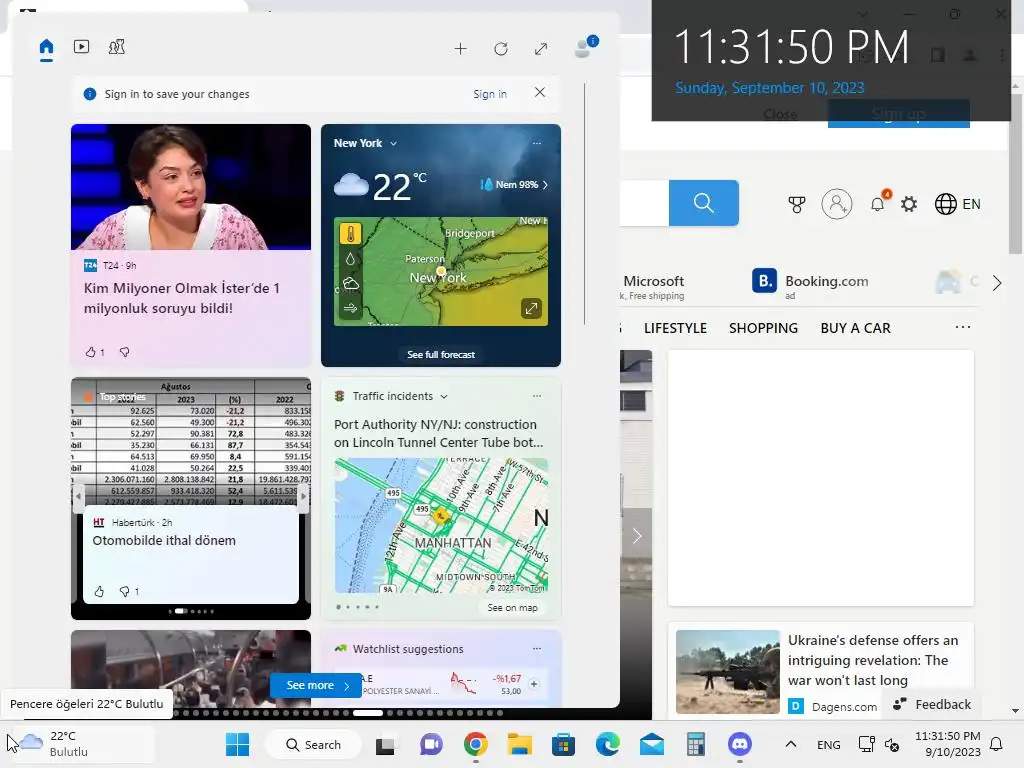This screenshot has height=768, width=1024.
Task: Open weather widget more options menu
Action: click(x=537, y=143)
